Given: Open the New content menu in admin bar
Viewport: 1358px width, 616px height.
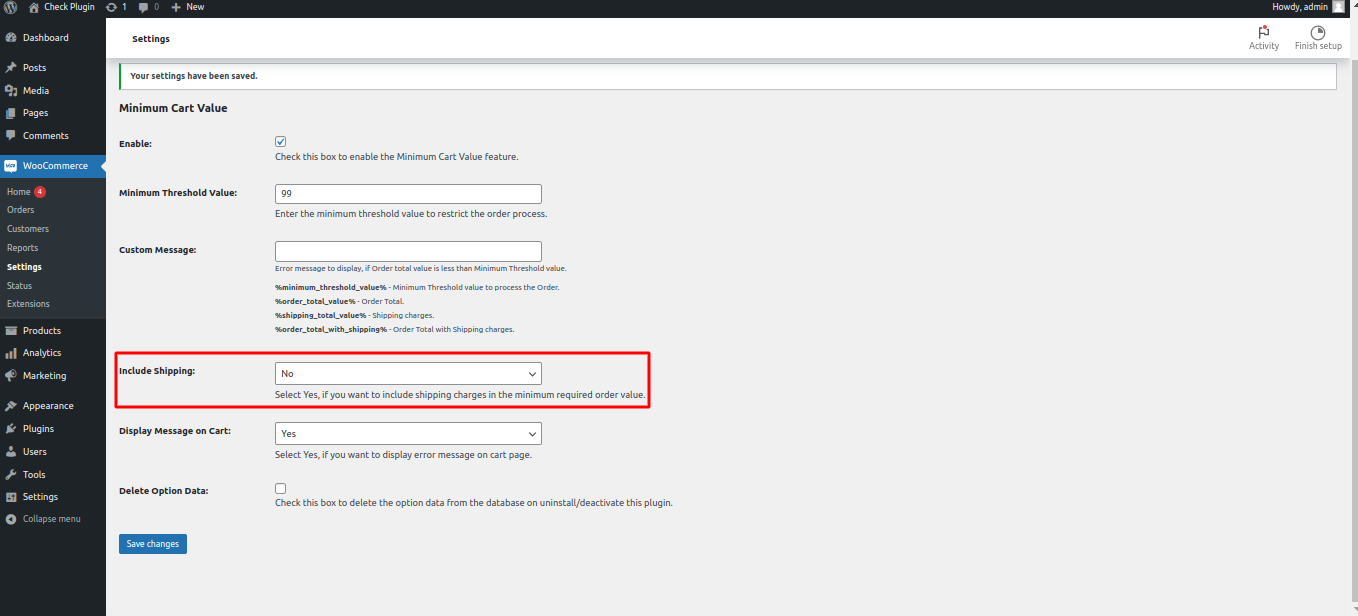Looking at the screenshot, I should click(187, 7).
